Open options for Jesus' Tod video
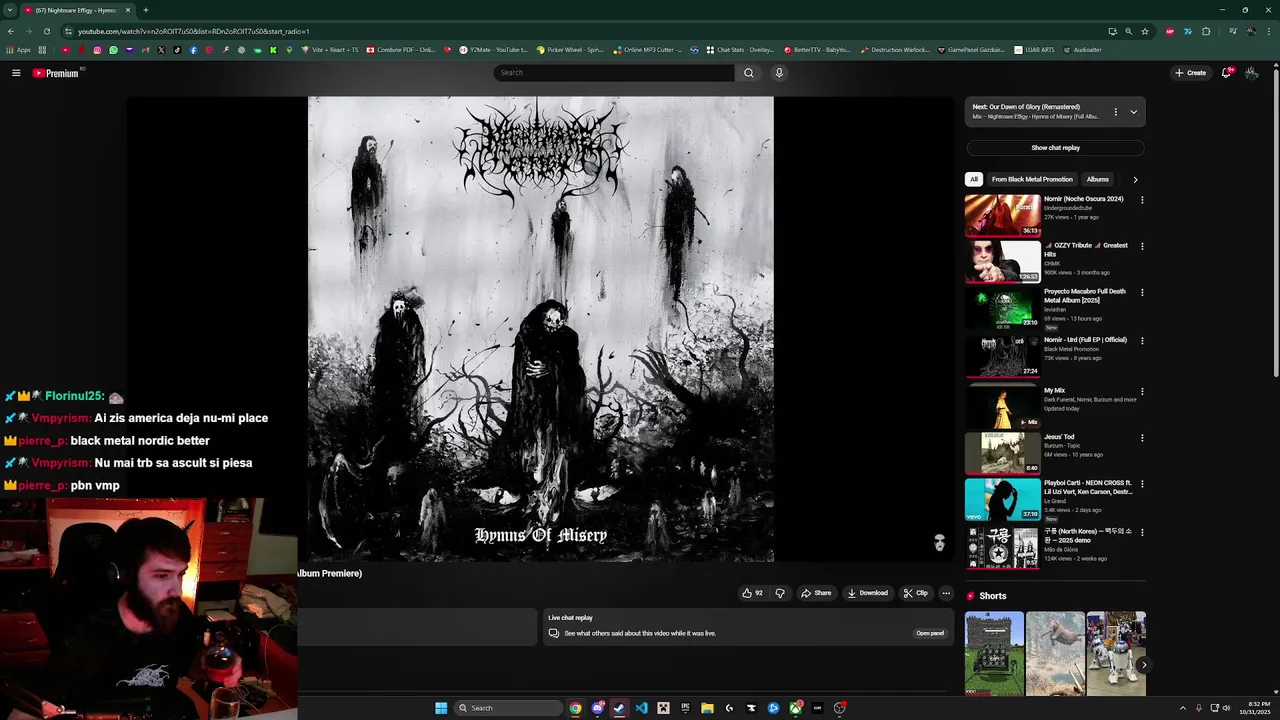 click(1142, 438)
